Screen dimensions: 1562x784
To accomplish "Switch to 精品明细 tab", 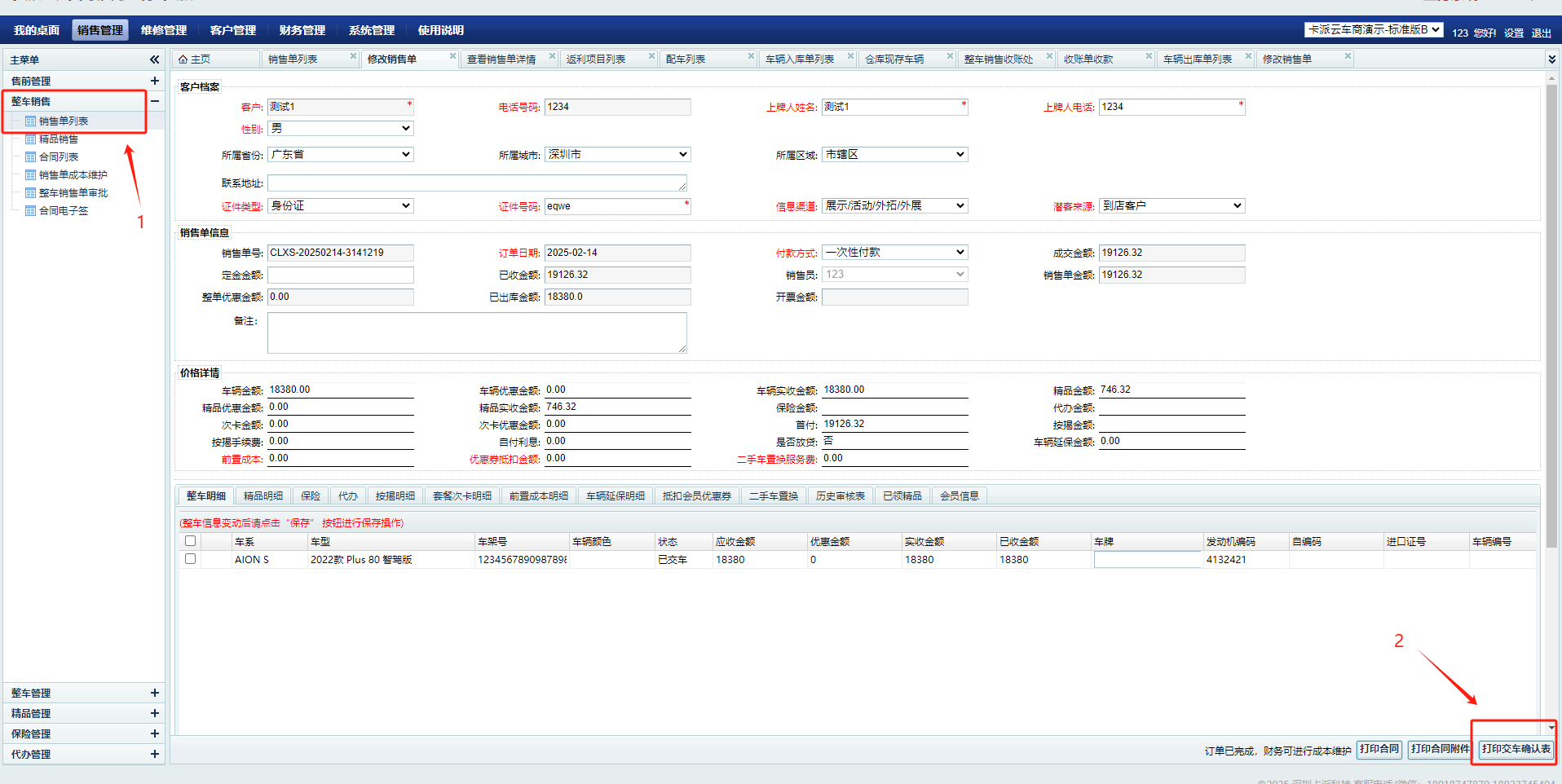I will (263, 496).
